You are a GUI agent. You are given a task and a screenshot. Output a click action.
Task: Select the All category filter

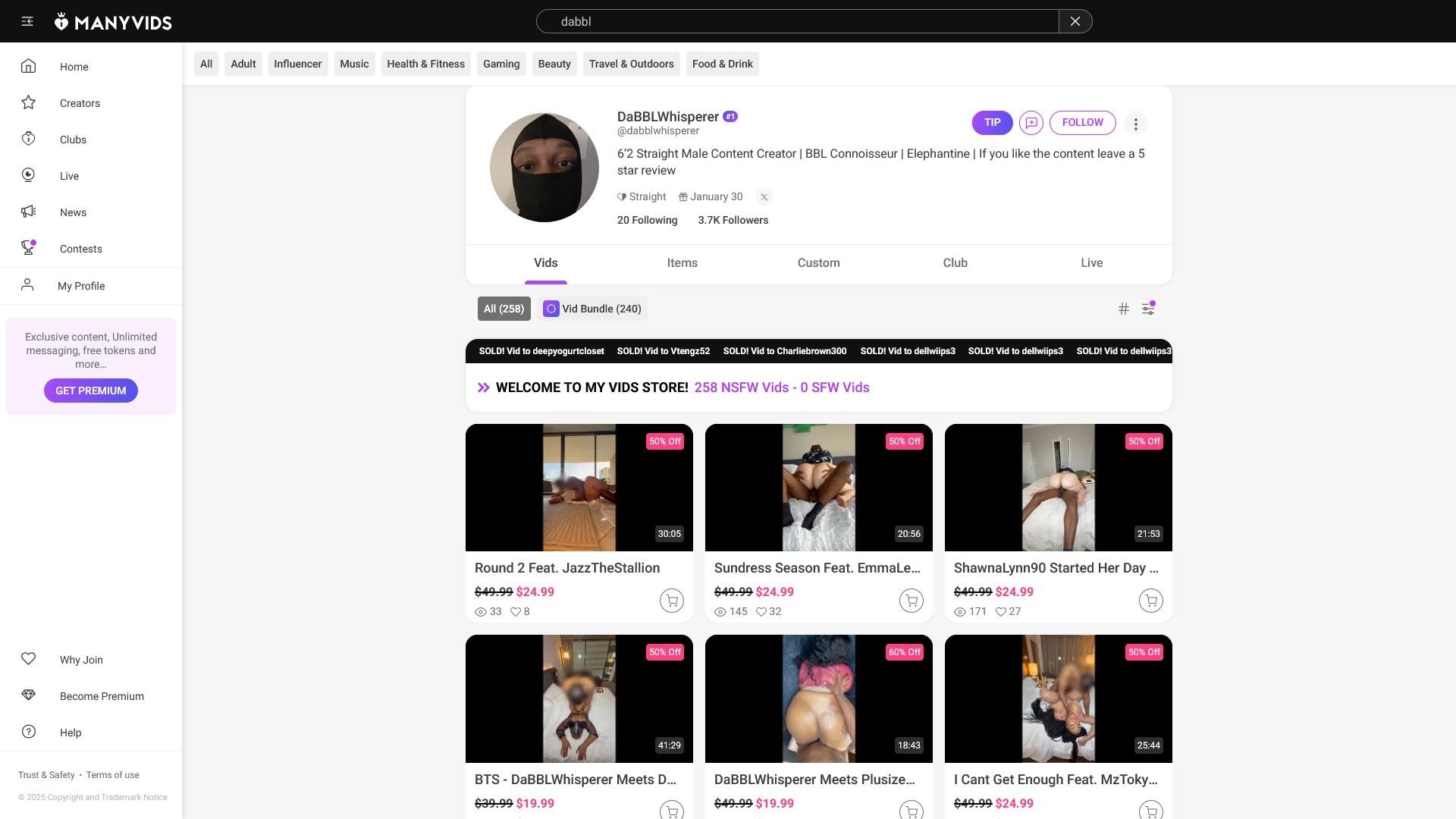coord(206,64)
